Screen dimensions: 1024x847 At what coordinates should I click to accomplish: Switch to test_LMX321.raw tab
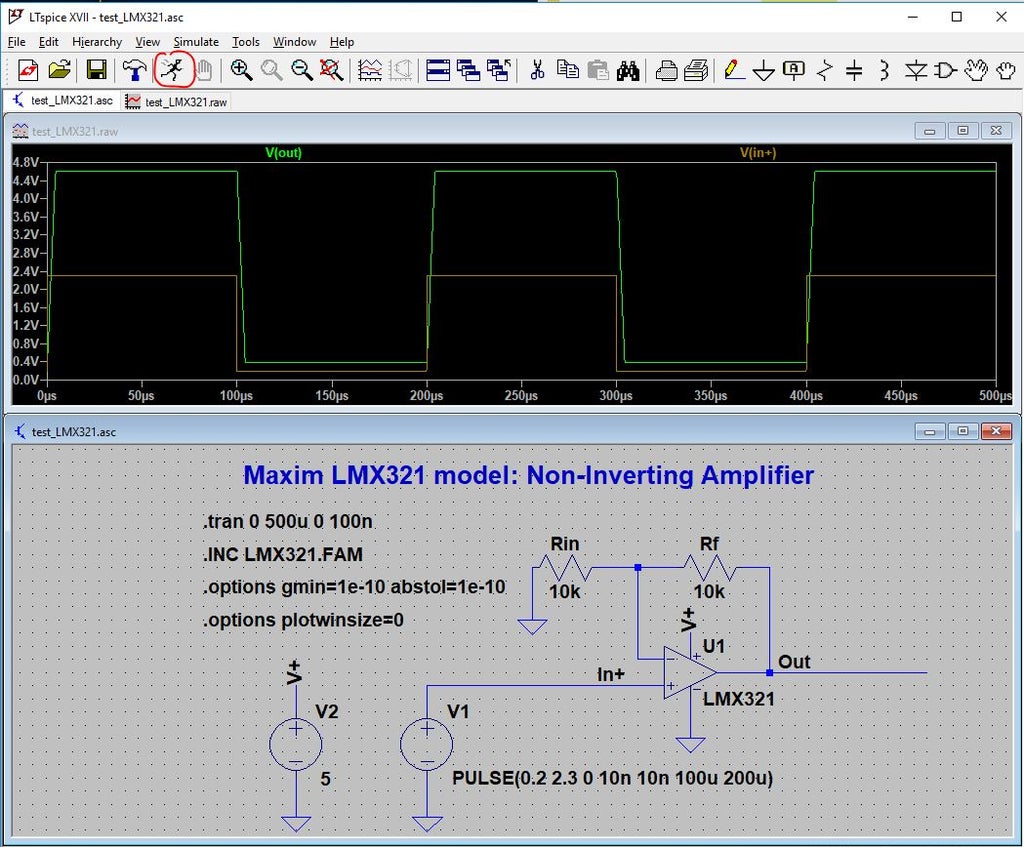(x=176, y=102)
